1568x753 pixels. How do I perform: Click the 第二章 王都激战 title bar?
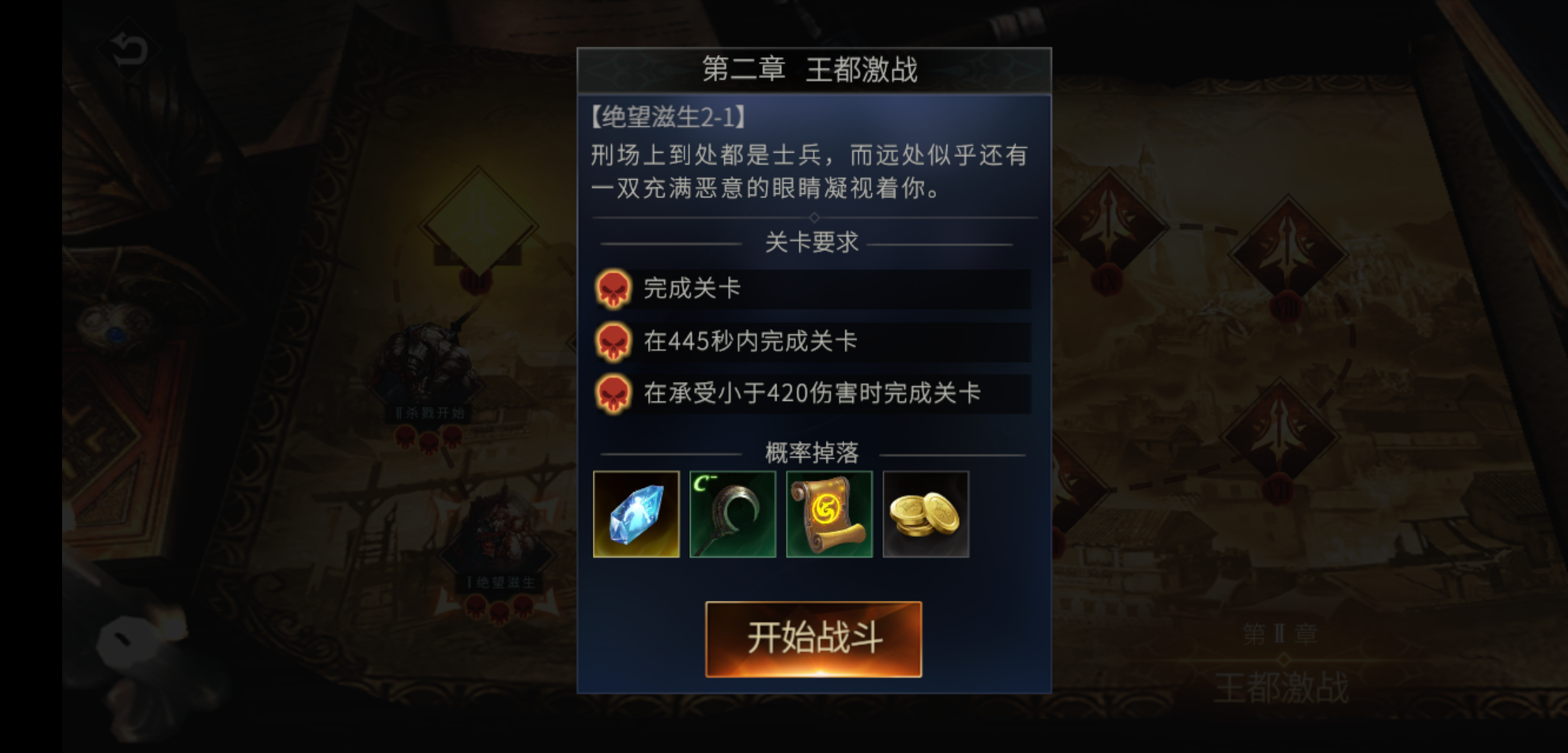tap(814, 70)
